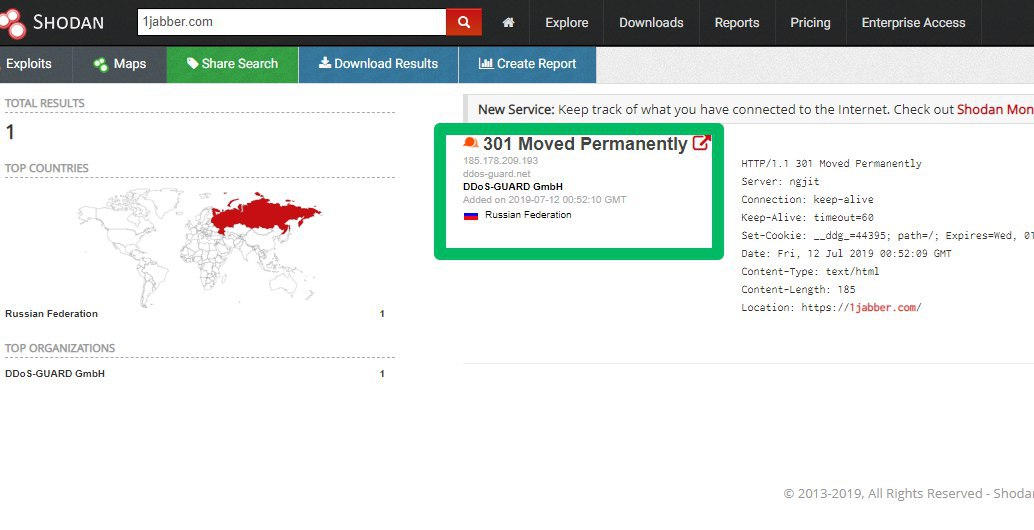Click the TOP COUNTRIES heading

coord(47,168)
